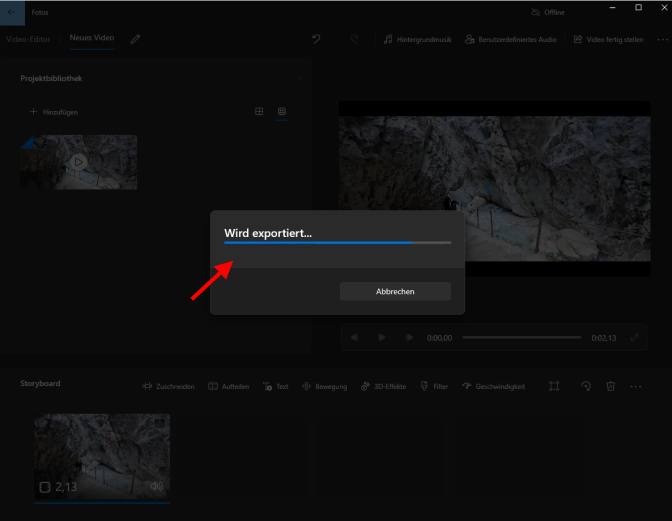
Task: Toggle the clip's volume speaker icon
Action: [x=157, y=486]
